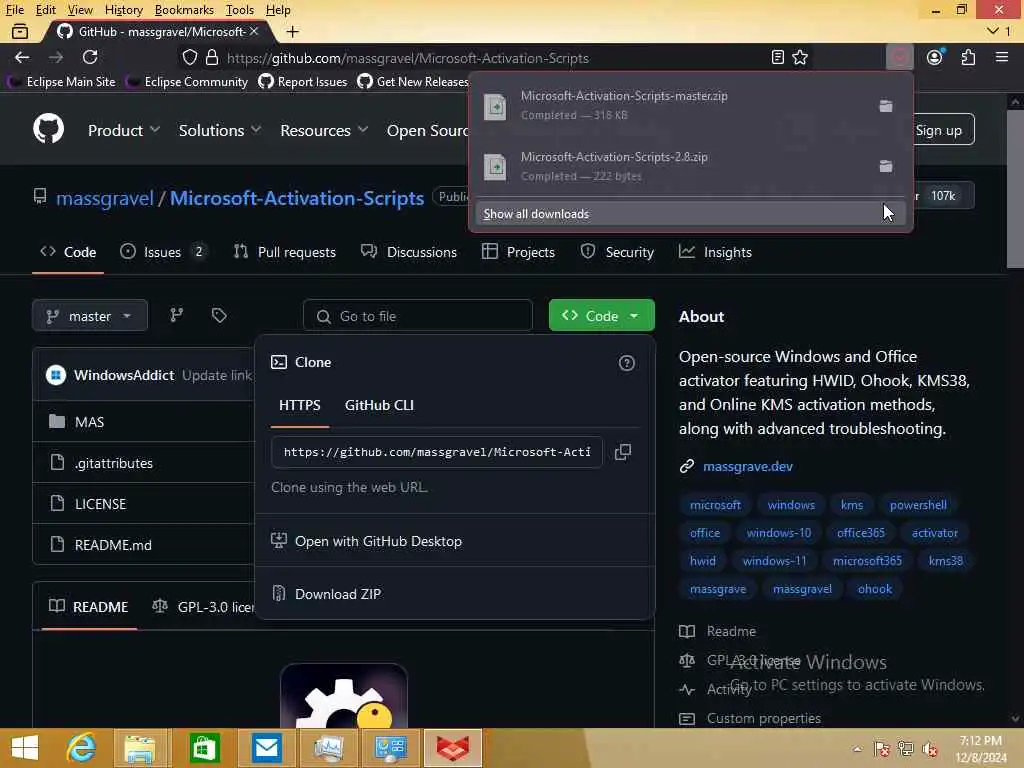Viewport: 1024px width, 768px height.
Task: Open the Insights tab
Action: (715, 252)
